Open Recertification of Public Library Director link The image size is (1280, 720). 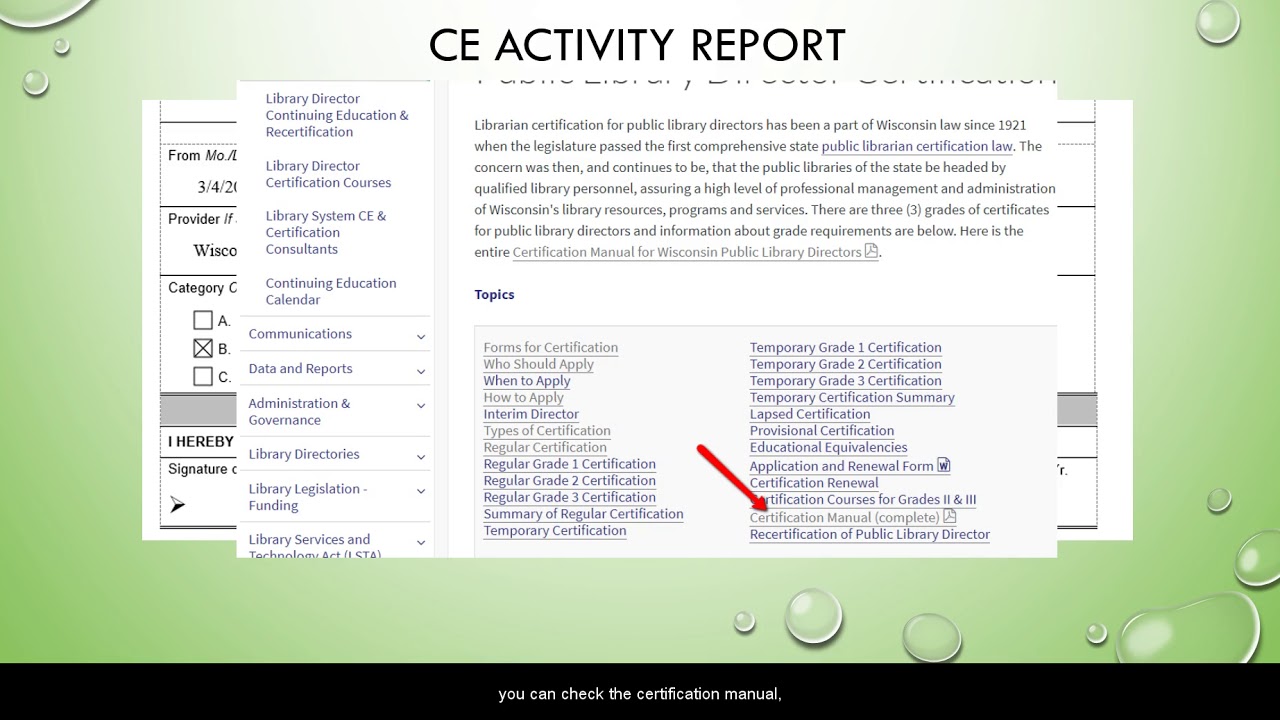click(870, 534)
